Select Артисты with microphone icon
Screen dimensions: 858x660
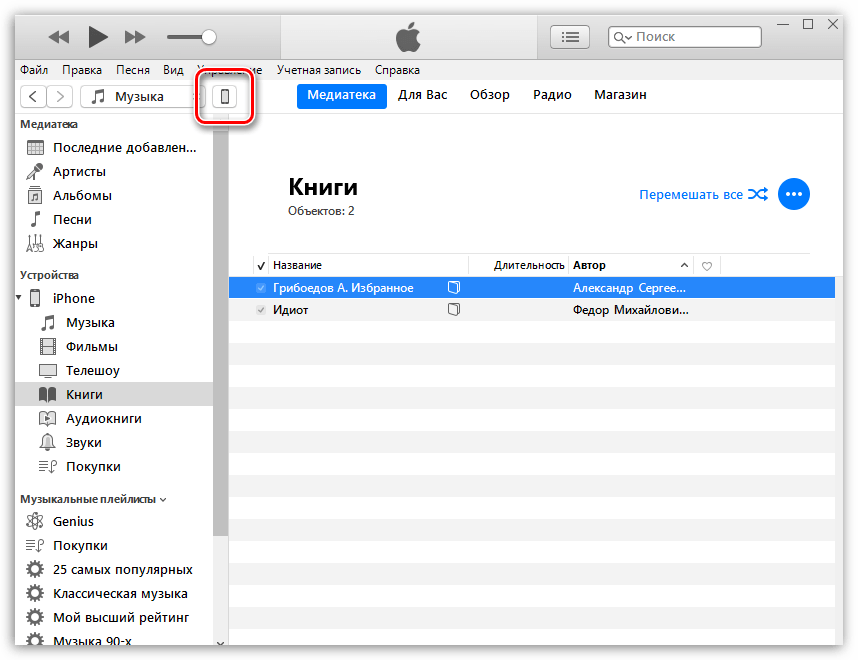click(114, 172)
